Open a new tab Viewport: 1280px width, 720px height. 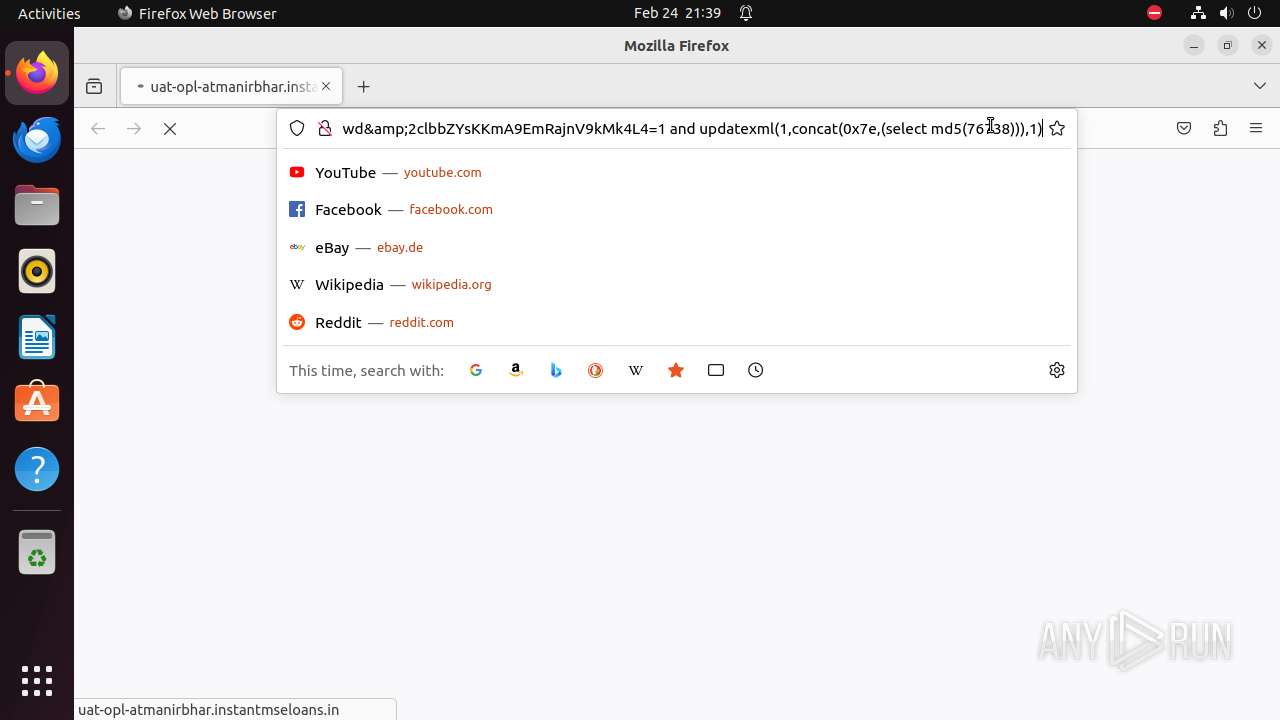tap(364, 86)
